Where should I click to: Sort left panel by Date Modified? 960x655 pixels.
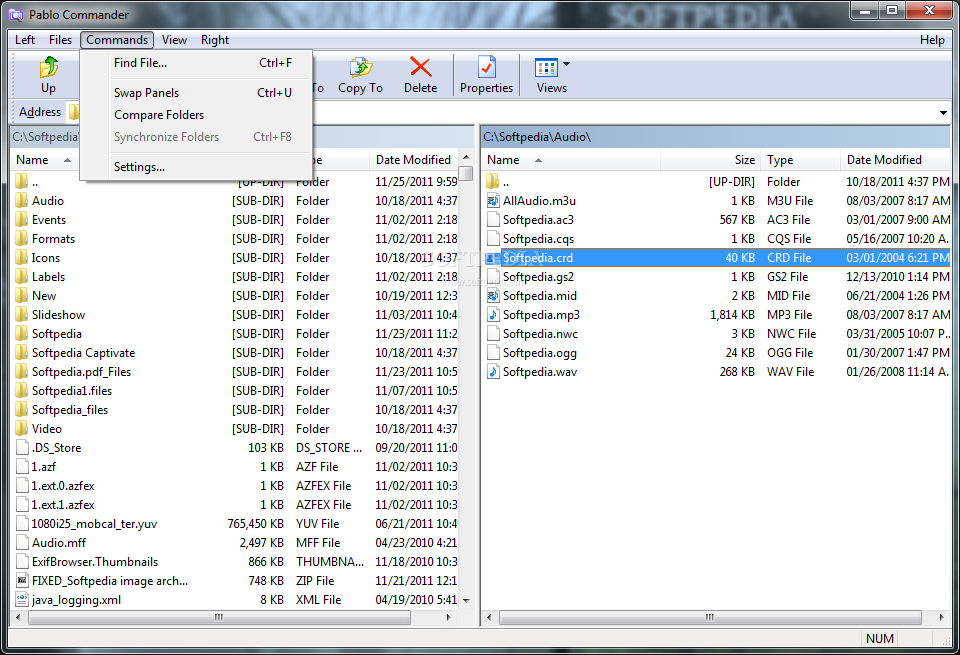pos(414,160)
